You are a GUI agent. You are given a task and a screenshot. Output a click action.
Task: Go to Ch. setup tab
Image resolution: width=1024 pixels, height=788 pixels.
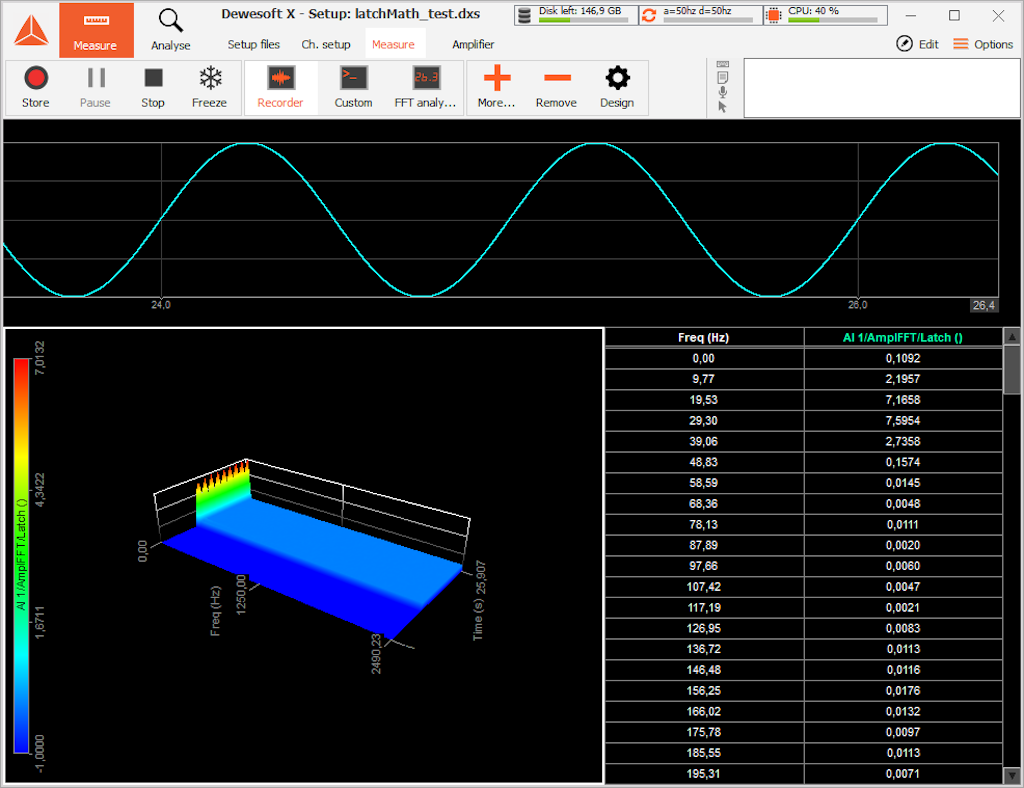[x=326, y=44]
